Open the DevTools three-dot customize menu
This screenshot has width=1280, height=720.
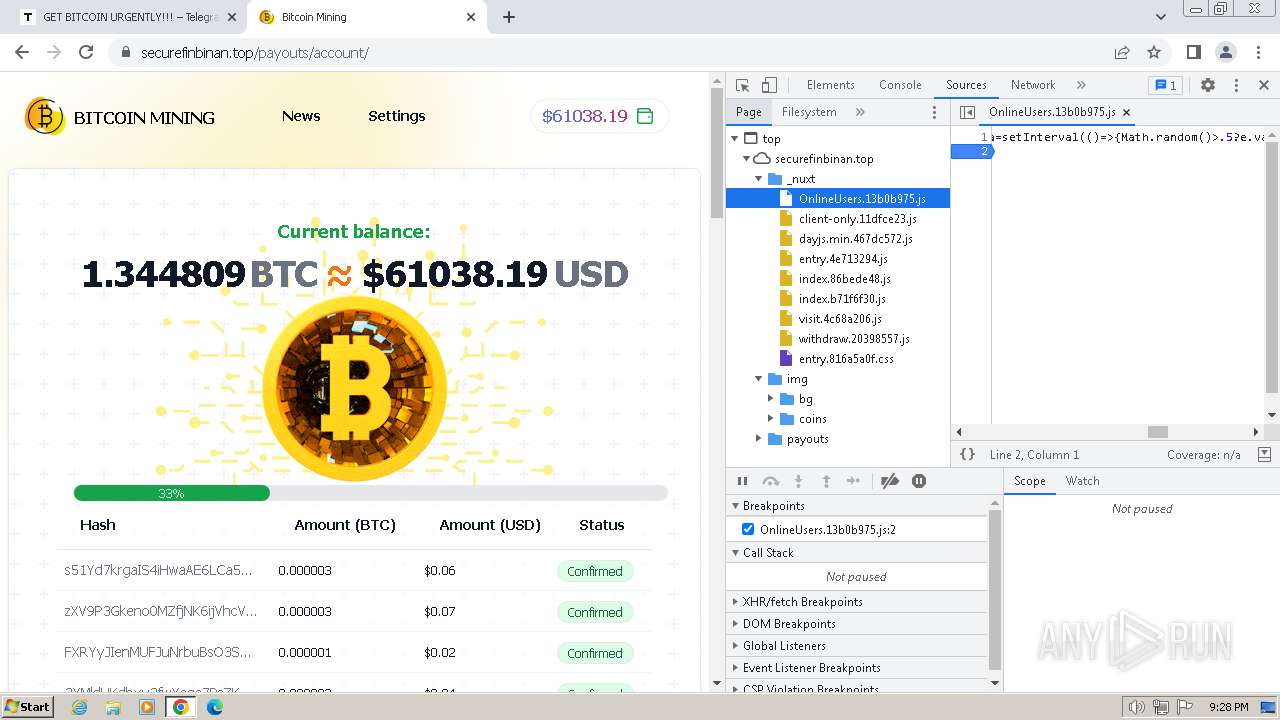1236,85
